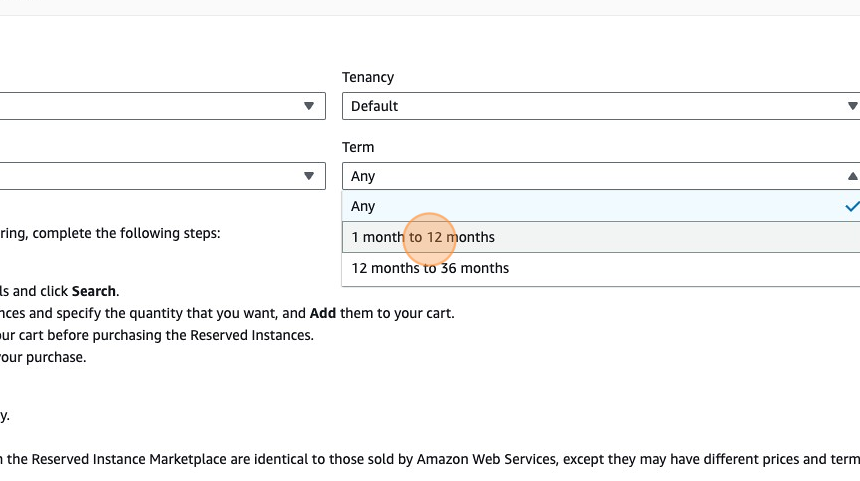860x481 pixels.
Task: Click the checkmark beside the Any option
Action: (x=851, y=206)
